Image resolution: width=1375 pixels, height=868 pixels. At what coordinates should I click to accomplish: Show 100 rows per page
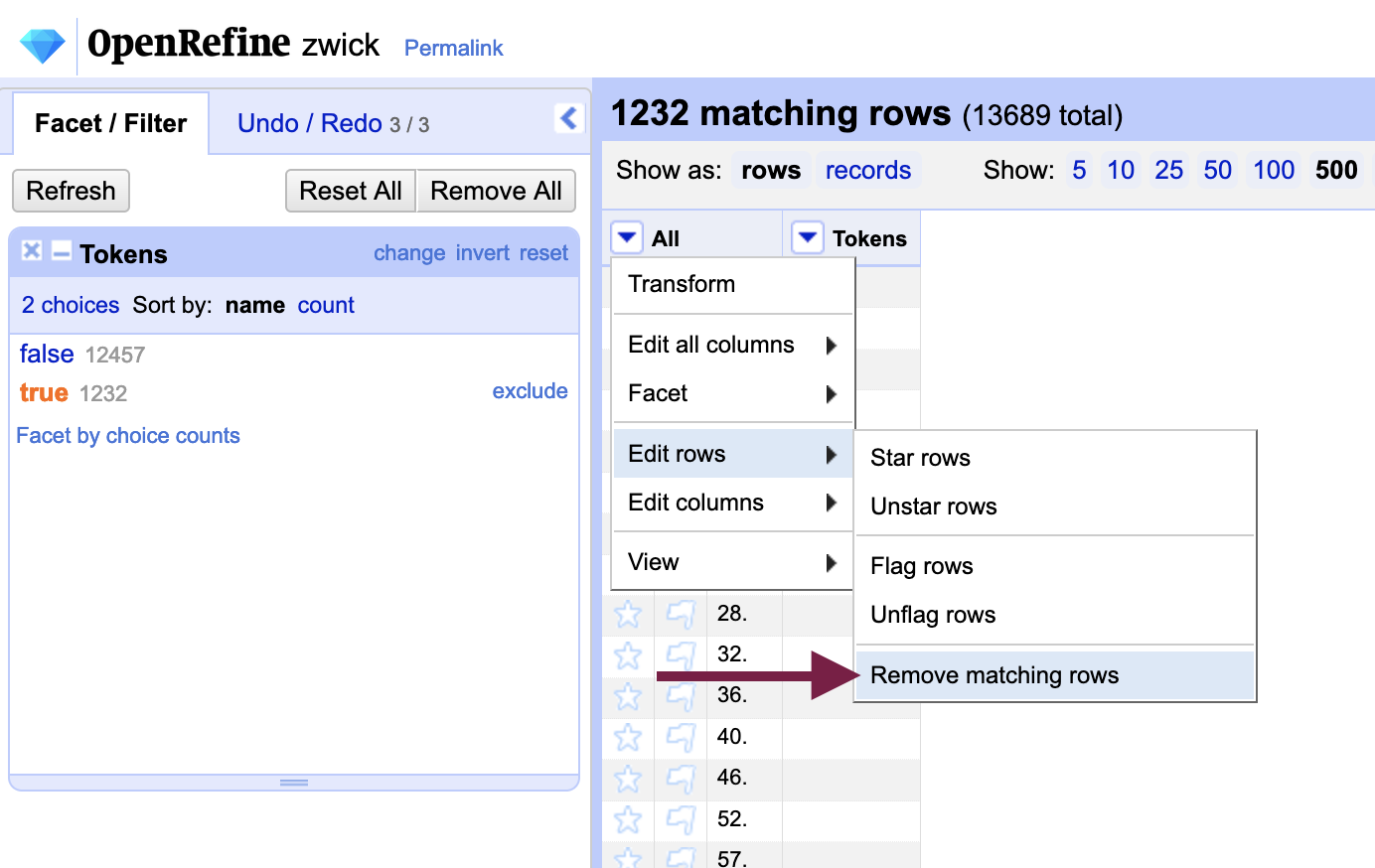pos(1274,170)
